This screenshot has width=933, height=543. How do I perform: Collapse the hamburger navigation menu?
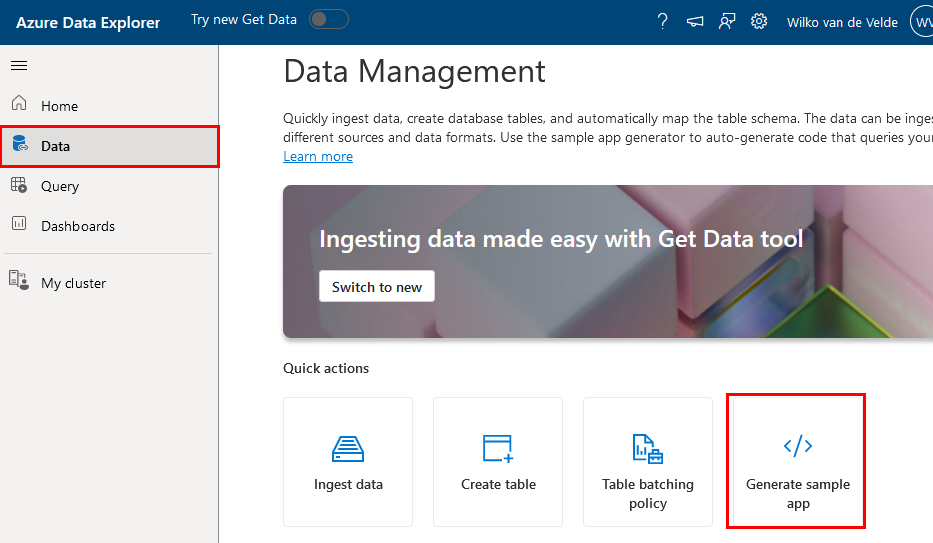pos(19,65)
